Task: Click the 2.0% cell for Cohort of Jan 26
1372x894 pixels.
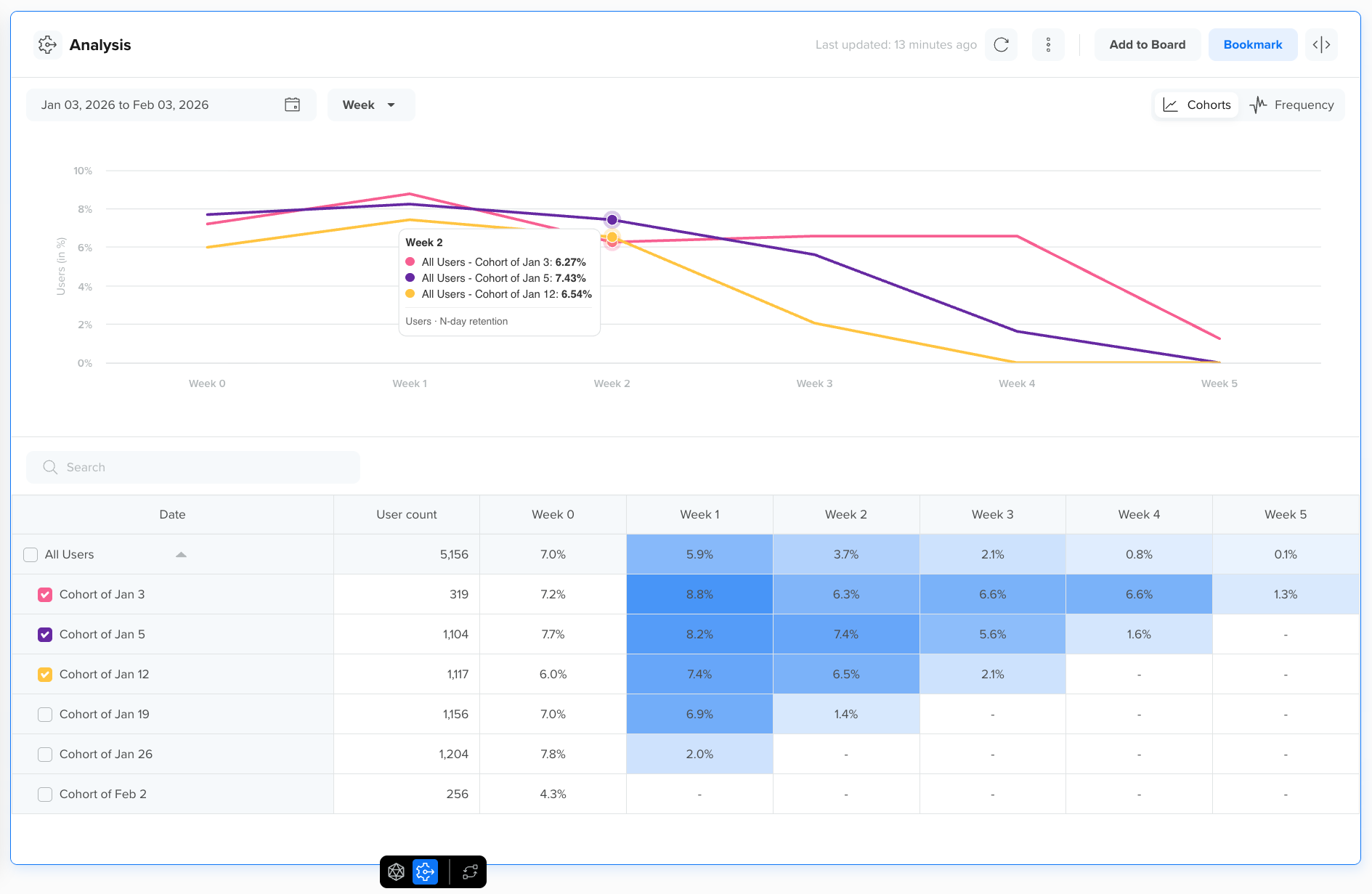Action: pyautogui.click(x=699, y=755)
